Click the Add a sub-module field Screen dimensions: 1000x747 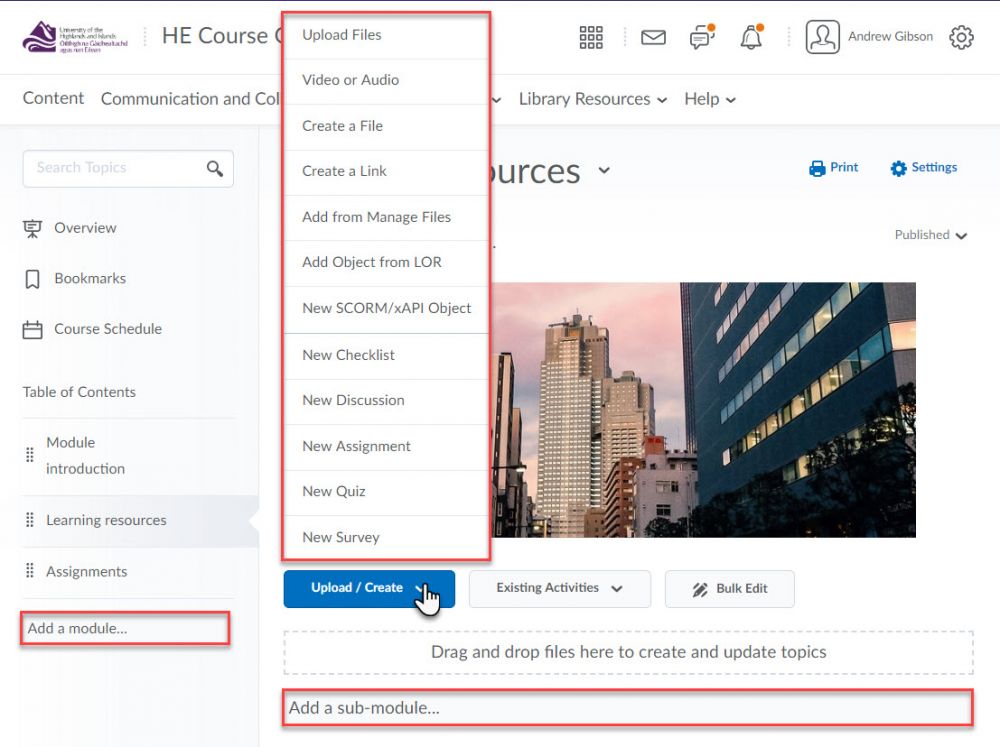click(x=628, y=707)
